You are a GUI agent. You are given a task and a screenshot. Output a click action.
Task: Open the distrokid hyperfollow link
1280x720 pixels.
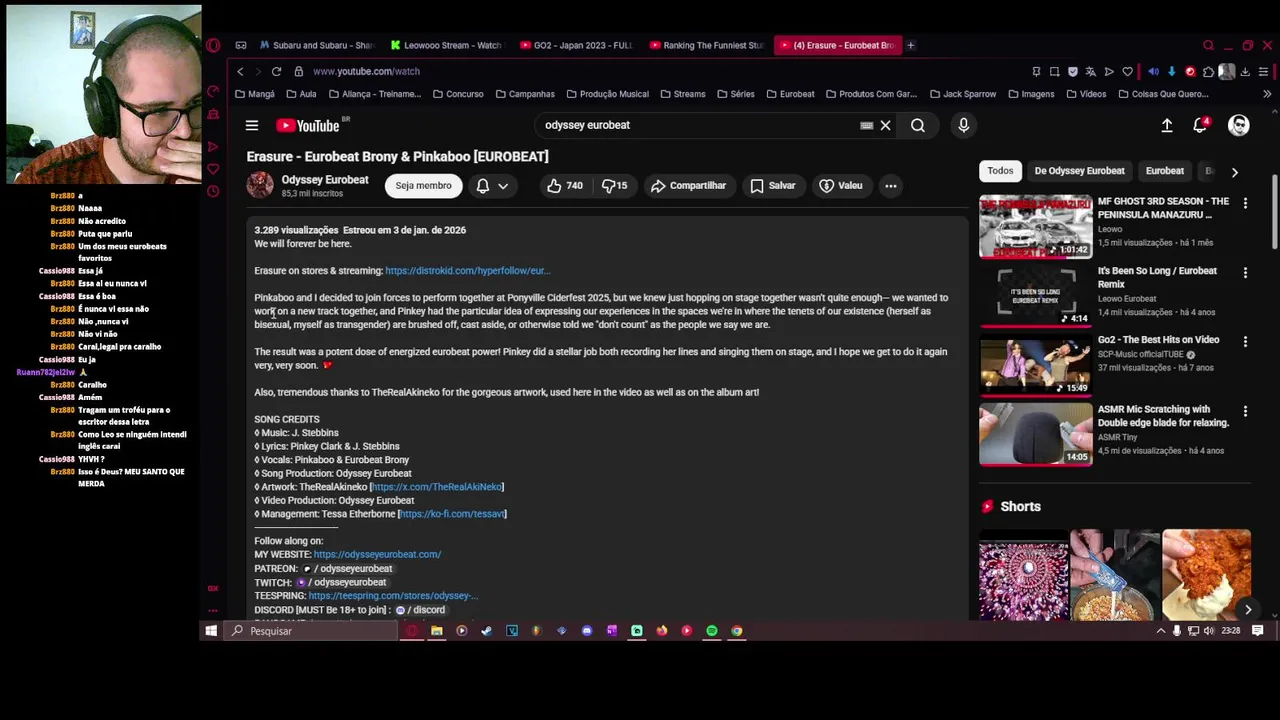tap(468, 271)
